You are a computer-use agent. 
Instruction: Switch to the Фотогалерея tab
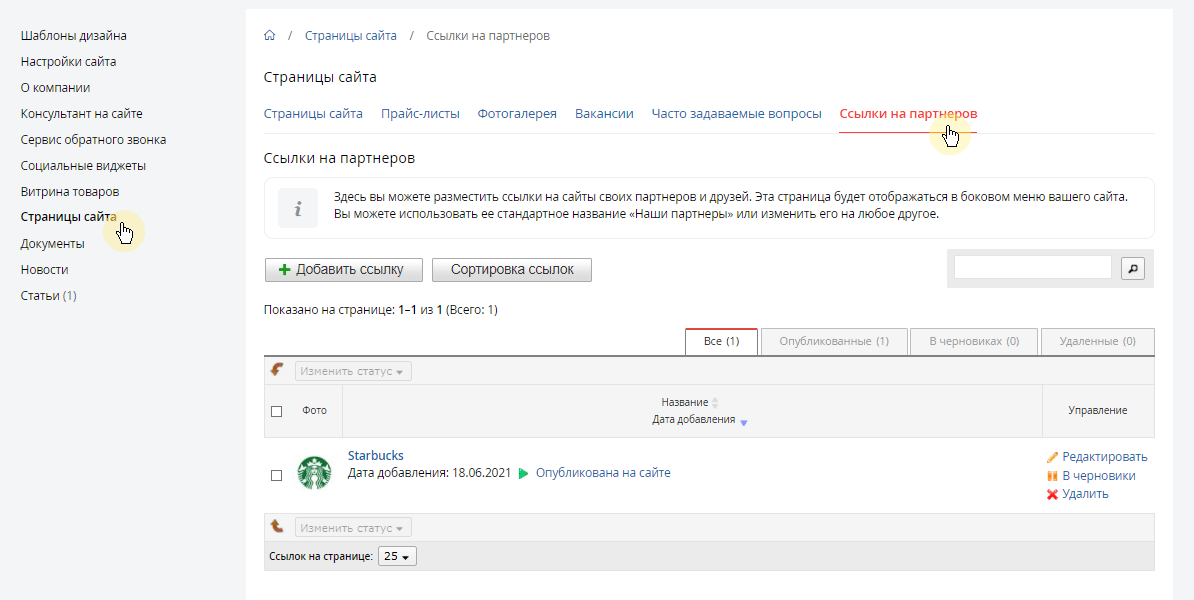pyautogui.click(x=517, y=114)
